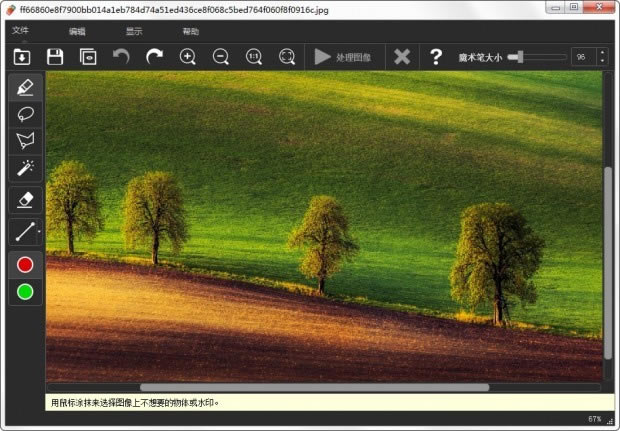Viewport: 620px width, 431px height.
Task: Increase marker size with the up arrow
Action: click(x=602, y=53)
